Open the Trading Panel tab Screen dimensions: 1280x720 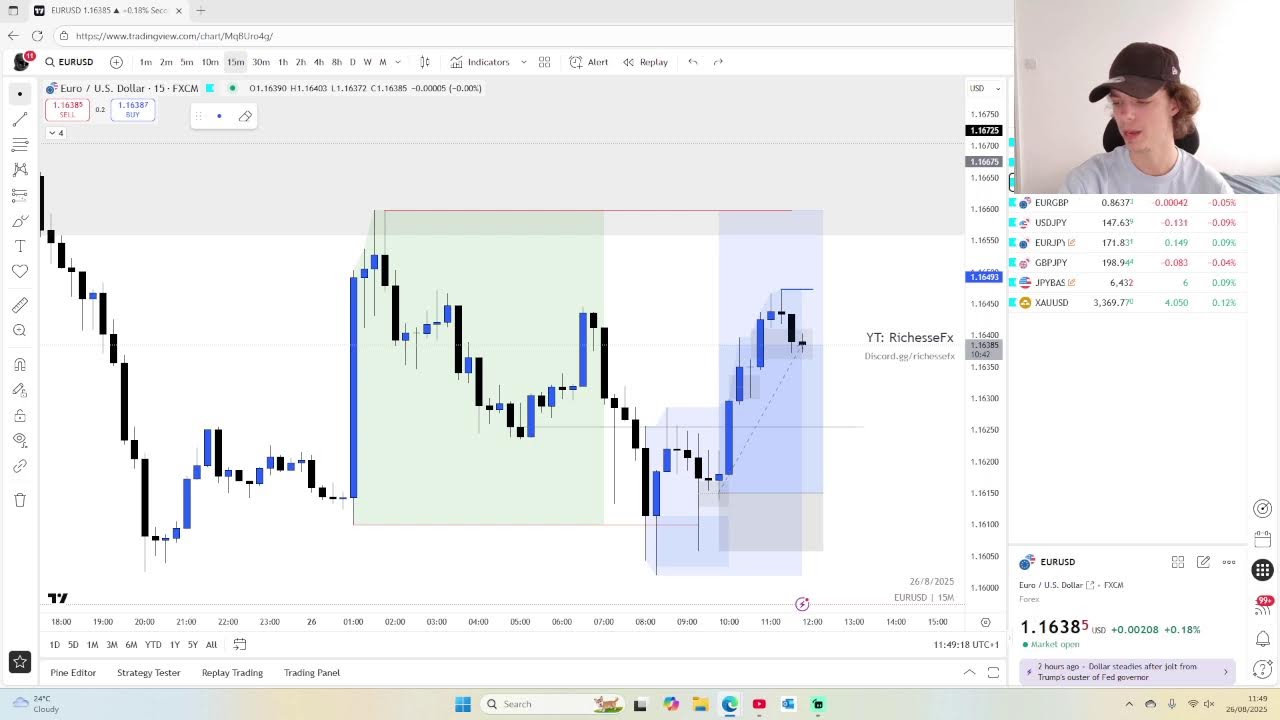[312, 673]
